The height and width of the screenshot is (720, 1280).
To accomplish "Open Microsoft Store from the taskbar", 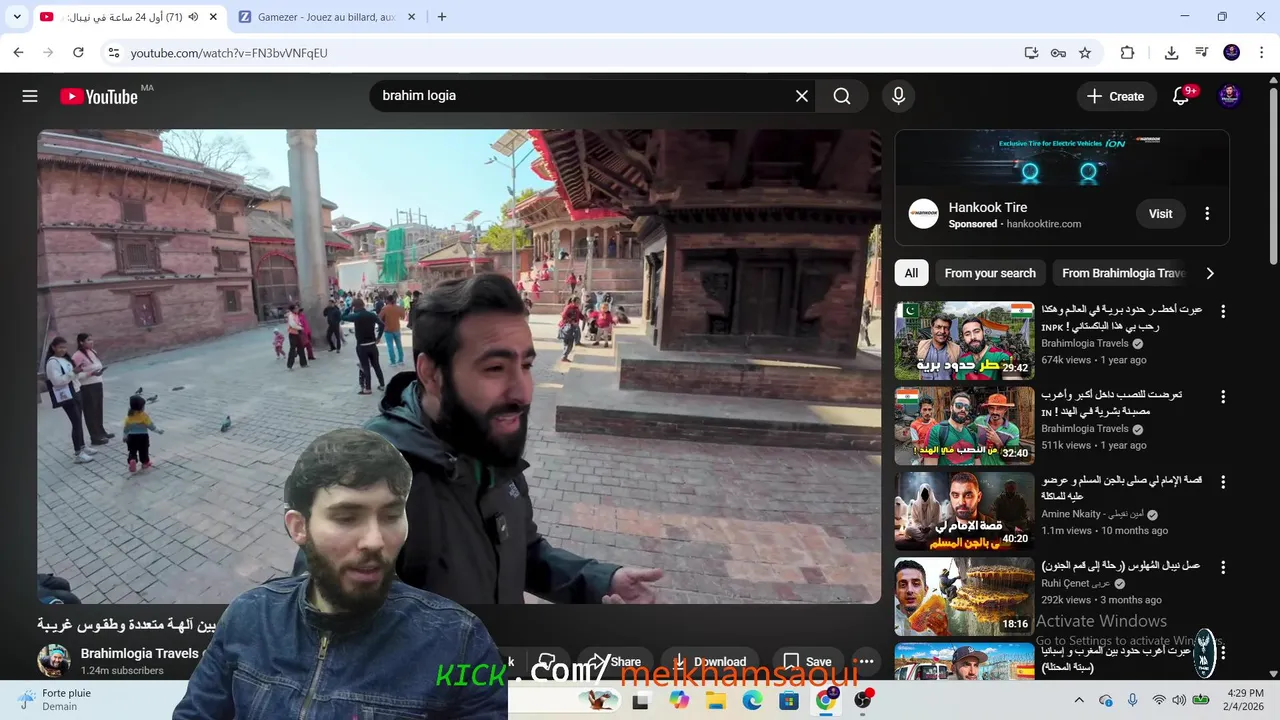I will 789,700.
